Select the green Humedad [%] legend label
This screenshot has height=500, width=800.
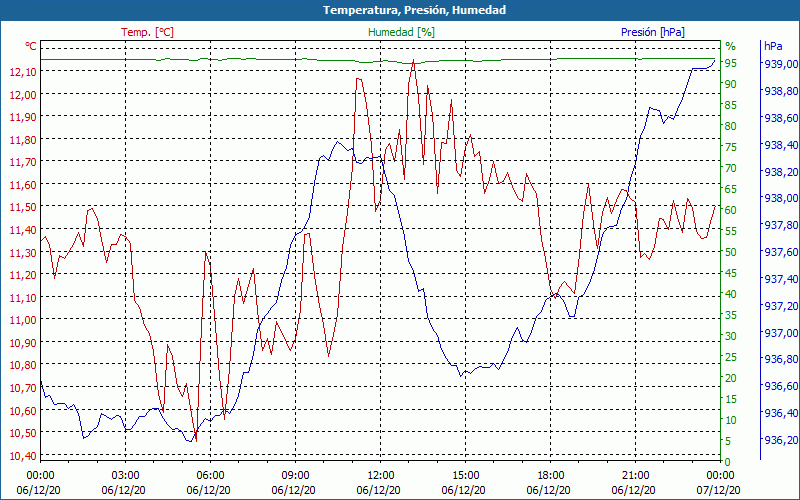[x=401, y=32]
